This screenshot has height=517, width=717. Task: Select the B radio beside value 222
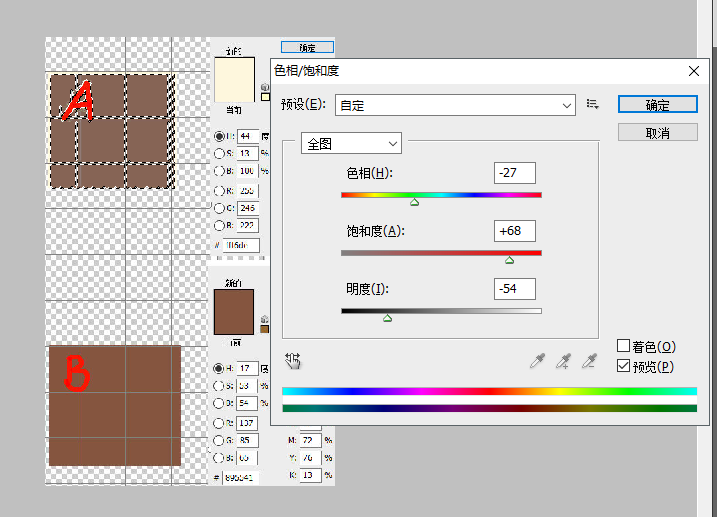(219, 225)
